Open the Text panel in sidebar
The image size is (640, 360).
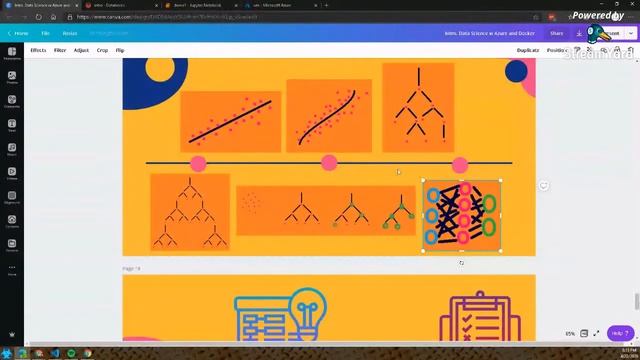click(12, 125)
